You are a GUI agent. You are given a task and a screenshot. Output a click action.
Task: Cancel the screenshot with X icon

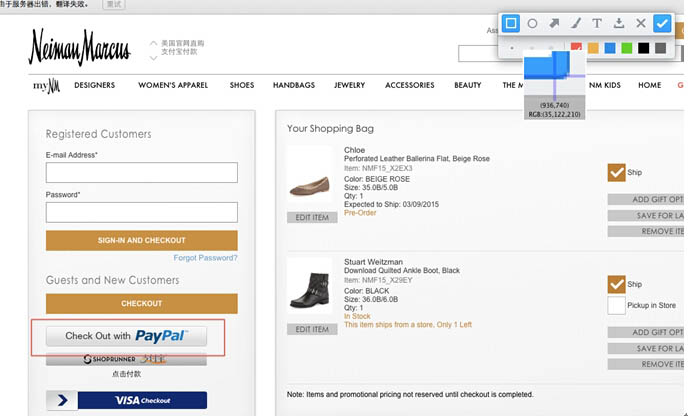click(640, 22)
